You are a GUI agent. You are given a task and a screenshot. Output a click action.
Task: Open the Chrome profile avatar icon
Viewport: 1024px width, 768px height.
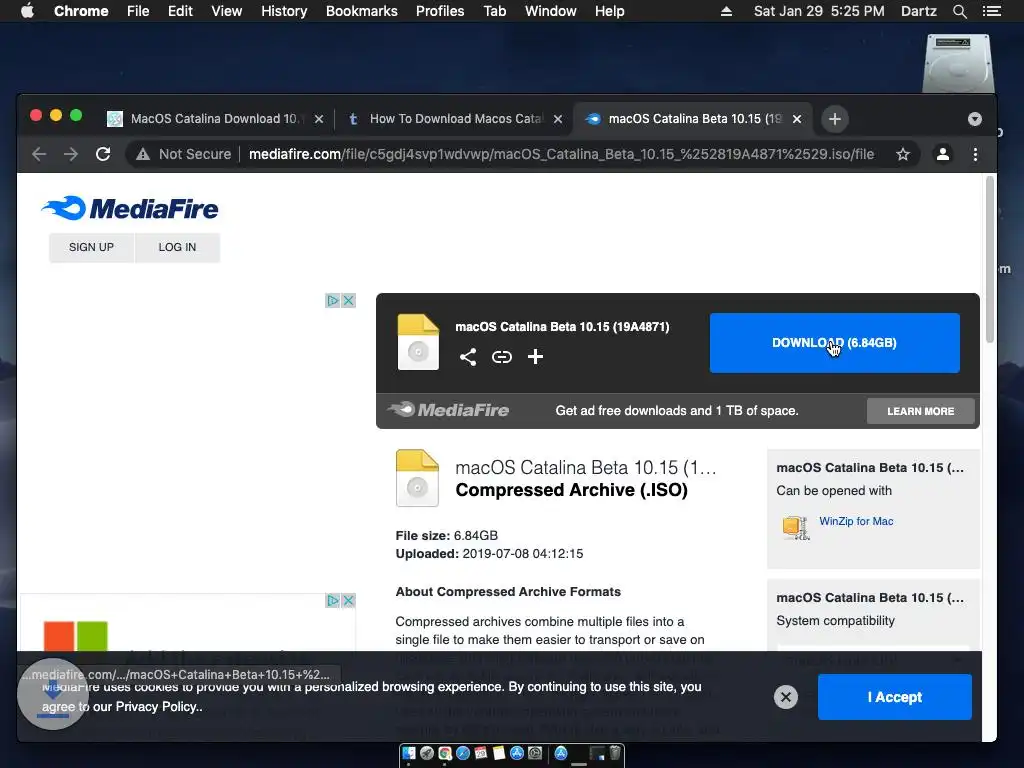(942, 154)
